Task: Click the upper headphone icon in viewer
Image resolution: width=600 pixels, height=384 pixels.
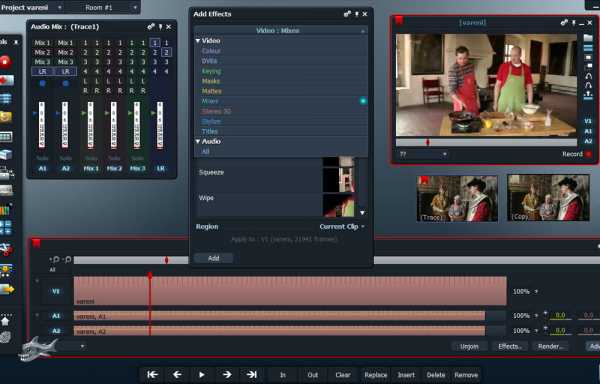Action: (x=588, y=76)
